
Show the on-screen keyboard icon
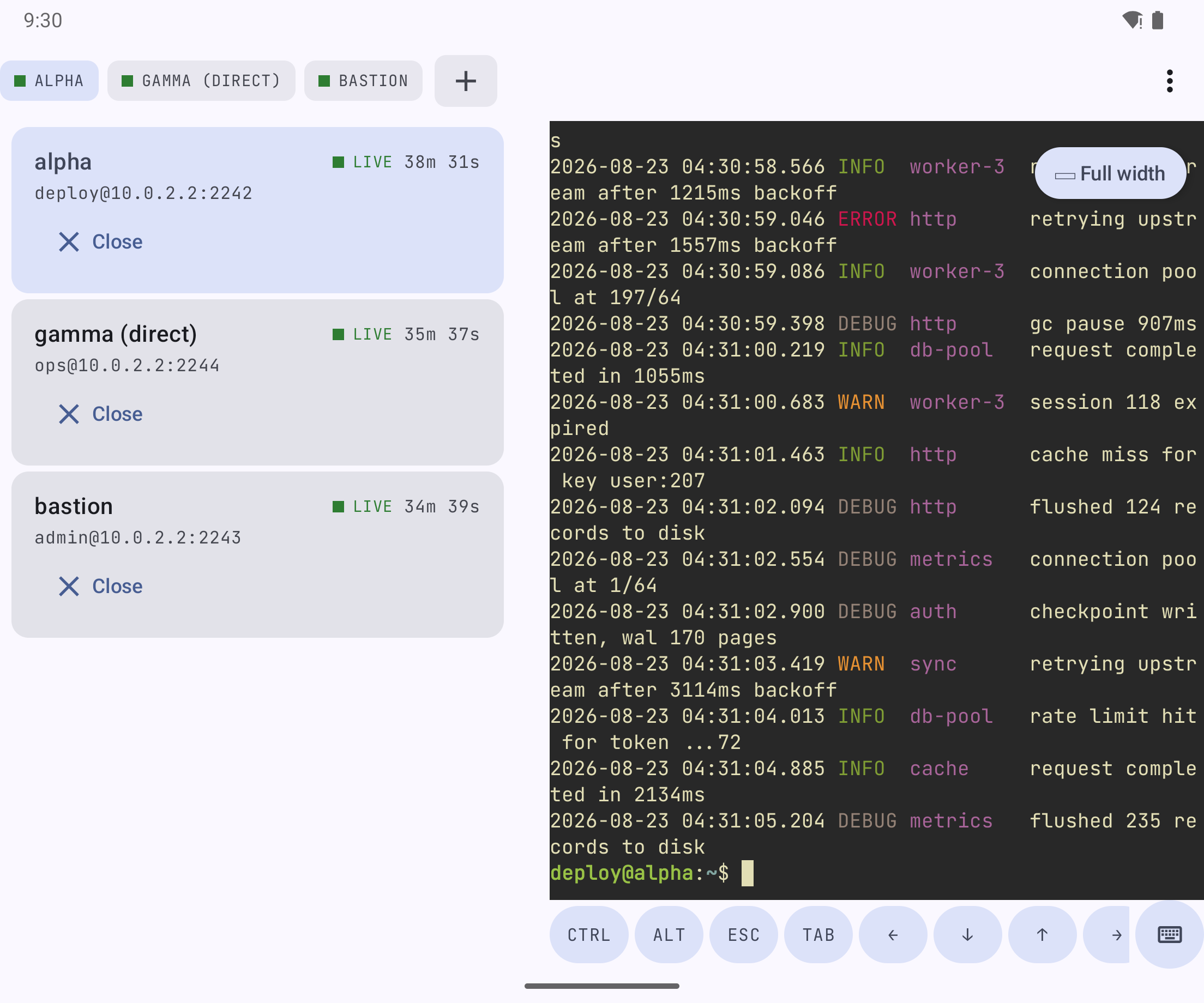tap(1169, 934)
